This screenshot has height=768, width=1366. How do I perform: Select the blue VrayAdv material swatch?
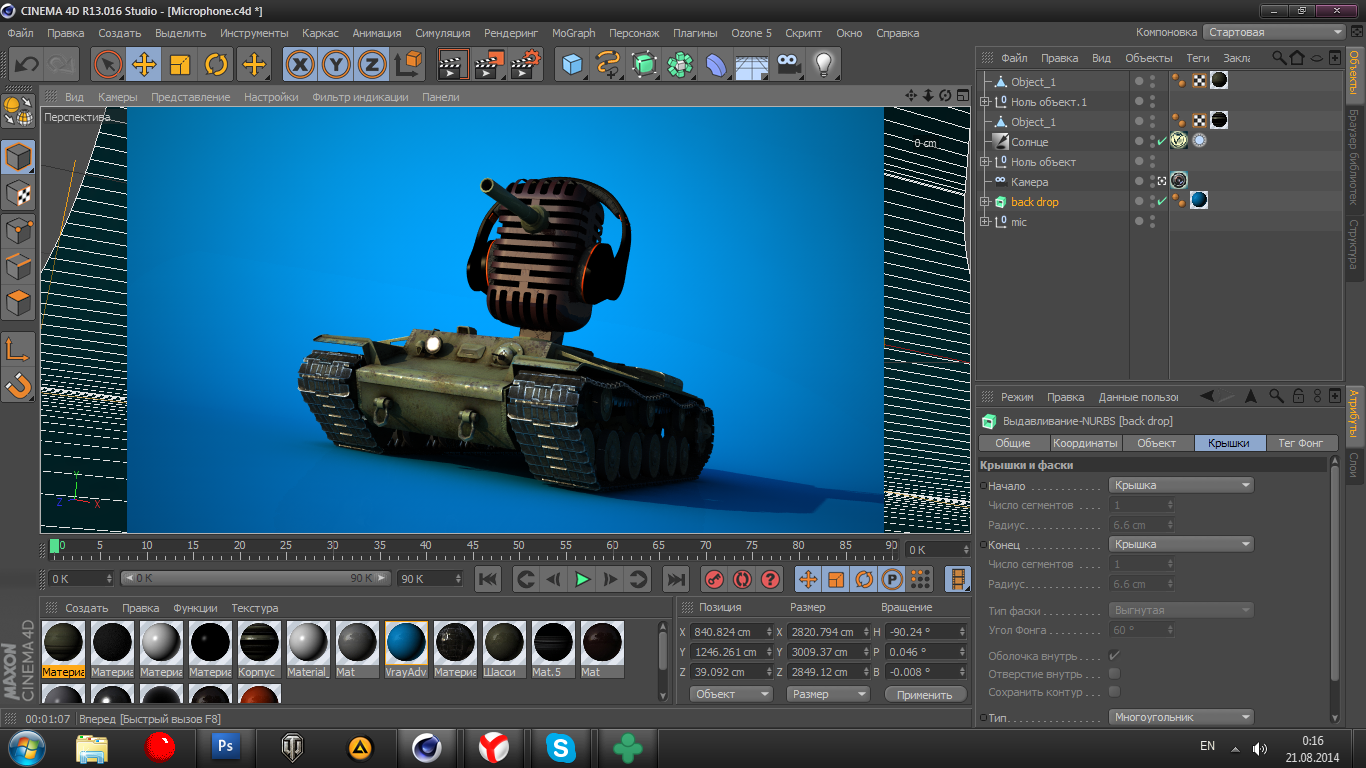pos(406,641)
